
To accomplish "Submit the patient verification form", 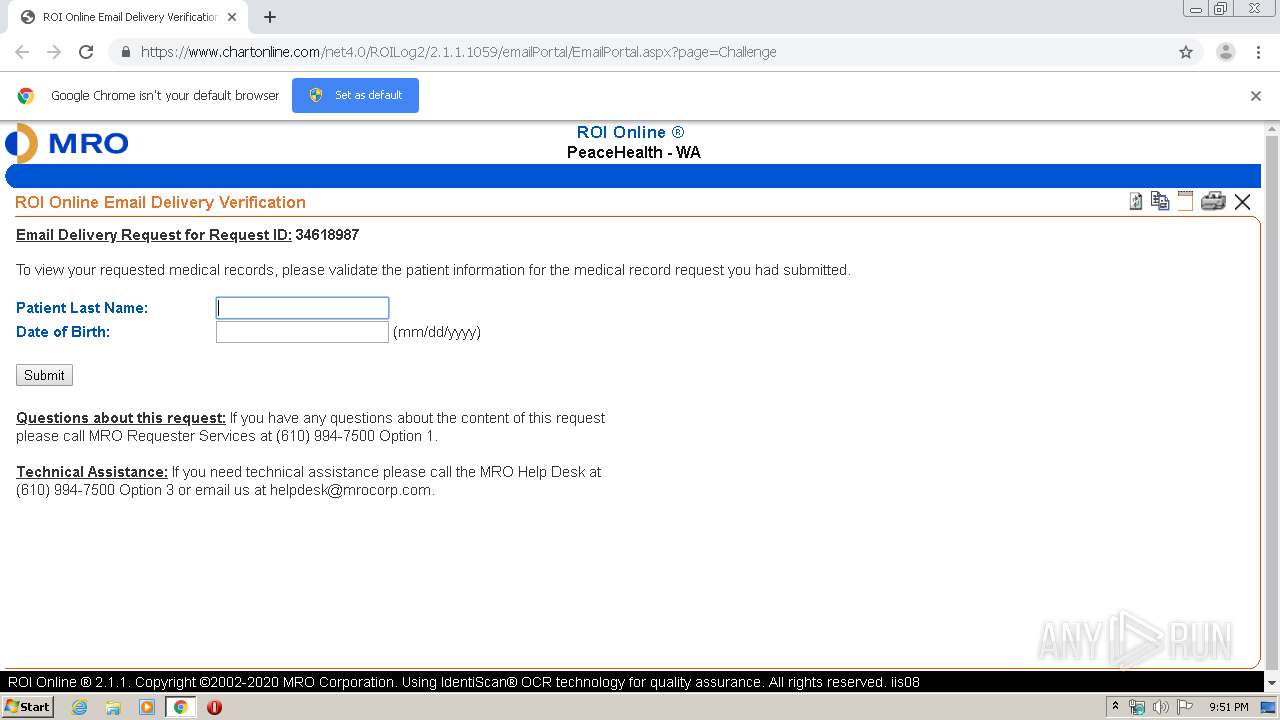I will [x=44, y=375].
